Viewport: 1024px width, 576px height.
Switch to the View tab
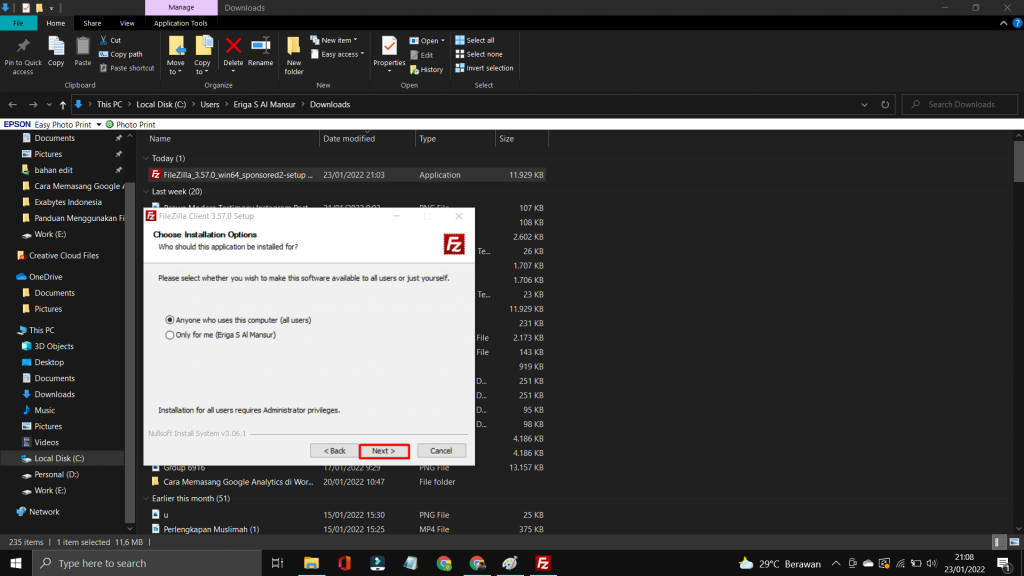pyautogui.click(x=125, y=22)
